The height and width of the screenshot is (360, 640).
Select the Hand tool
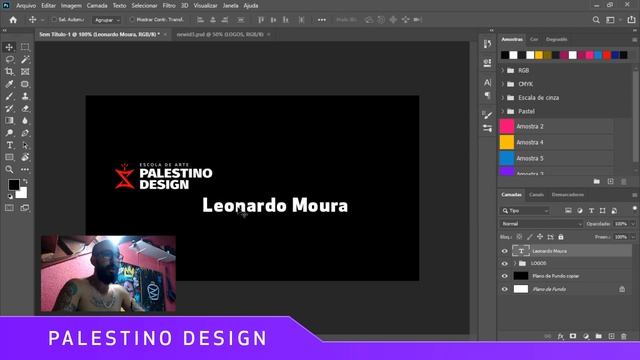coord(25,157)
